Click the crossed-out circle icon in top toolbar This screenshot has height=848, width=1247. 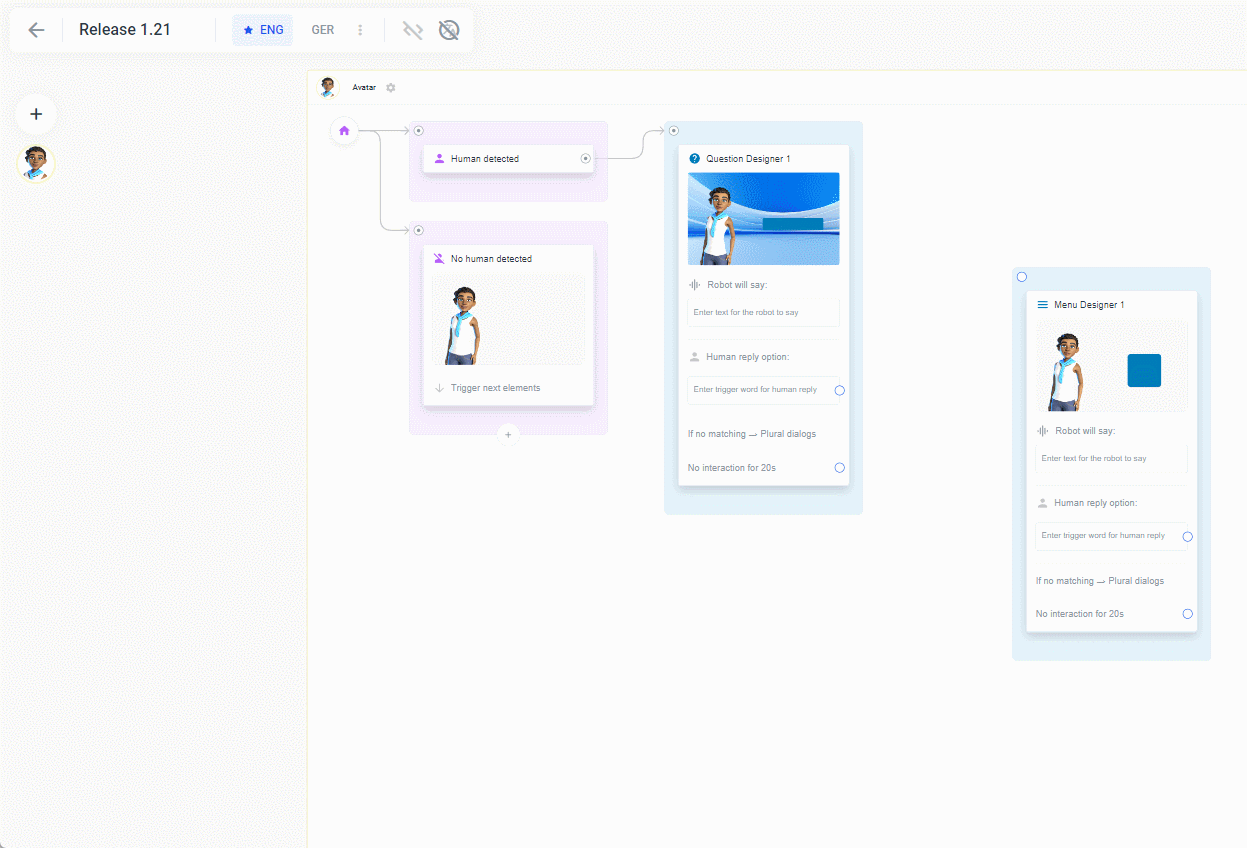point(449,30)
